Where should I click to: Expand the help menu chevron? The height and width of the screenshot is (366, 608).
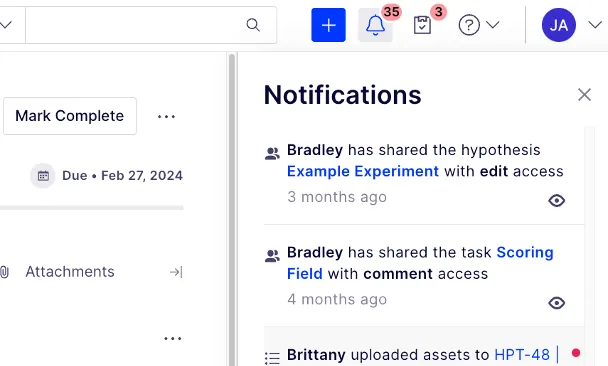tap(492, 25)
